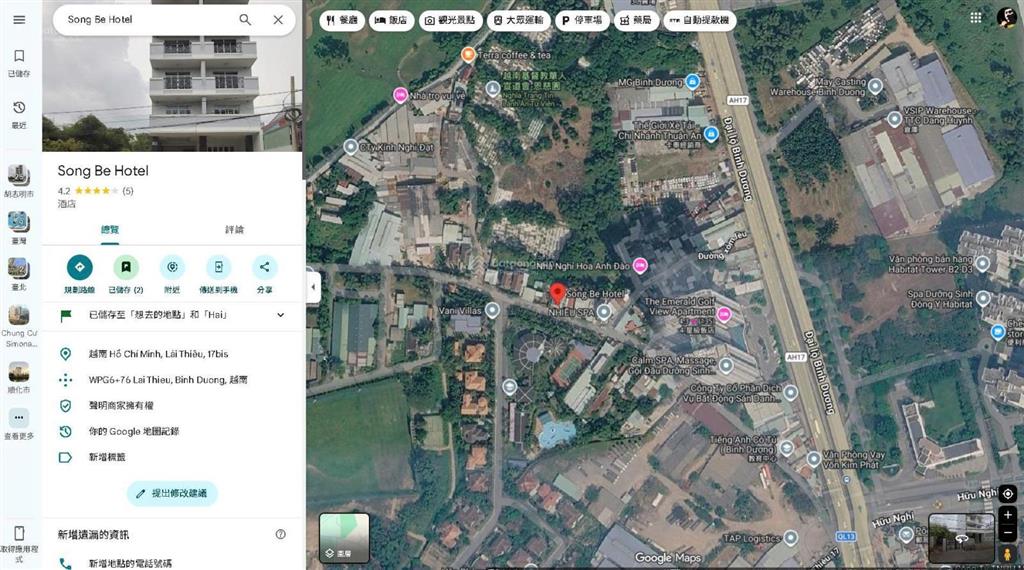Switch to the Overview tab
Image resolution: width=1024 pixels, height=570 pixels.
[110, 230]
